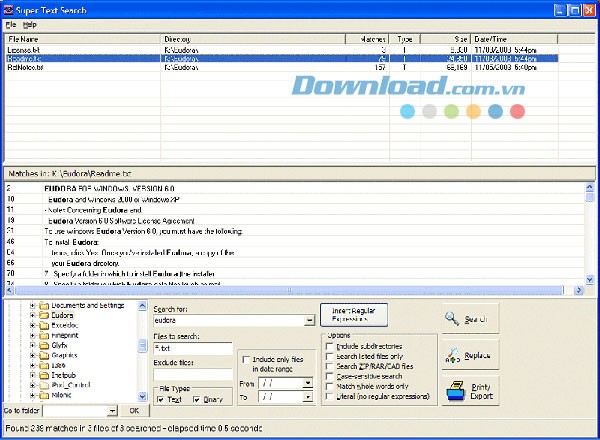The height and width of the screenshot is (440, 600).
Task: Click the Documents and Settings folder icon
Action: (46, 305)
